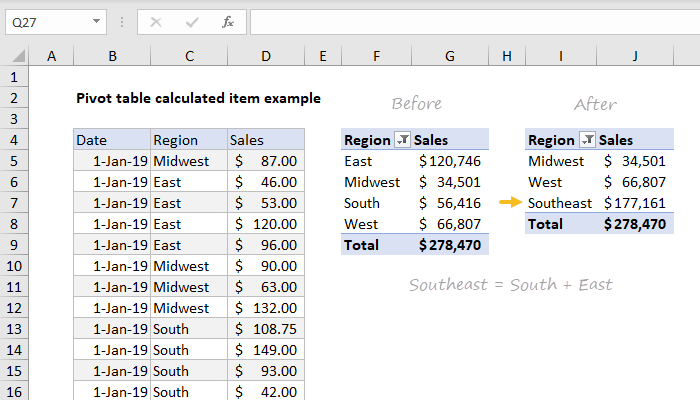700x400 pixels.
Task: Click 'Midwest' in the After pivot table
Action: (556, 161)
